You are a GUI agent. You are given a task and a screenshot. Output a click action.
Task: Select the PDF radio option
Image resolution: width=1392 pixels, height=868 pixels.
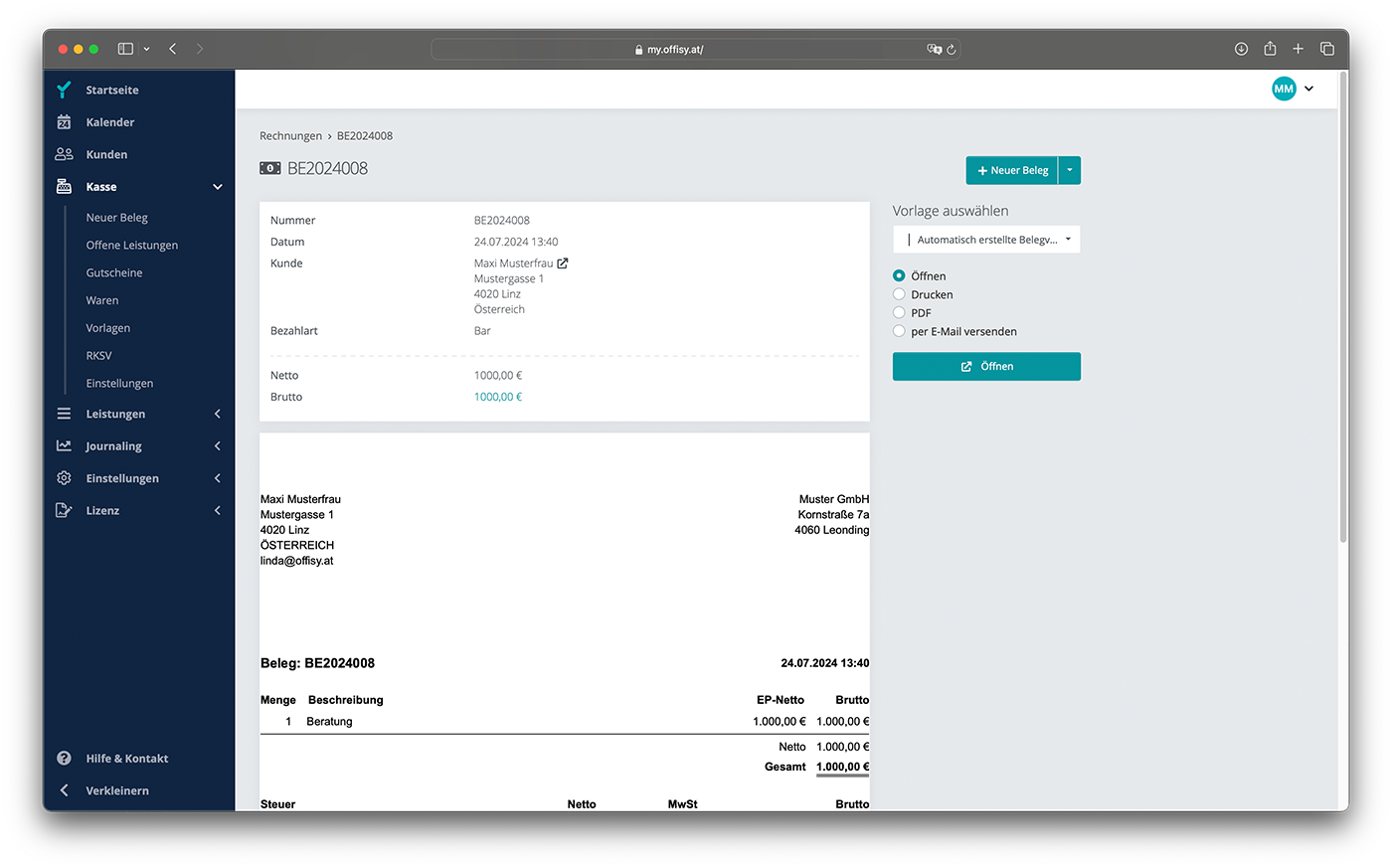point(899,312)
